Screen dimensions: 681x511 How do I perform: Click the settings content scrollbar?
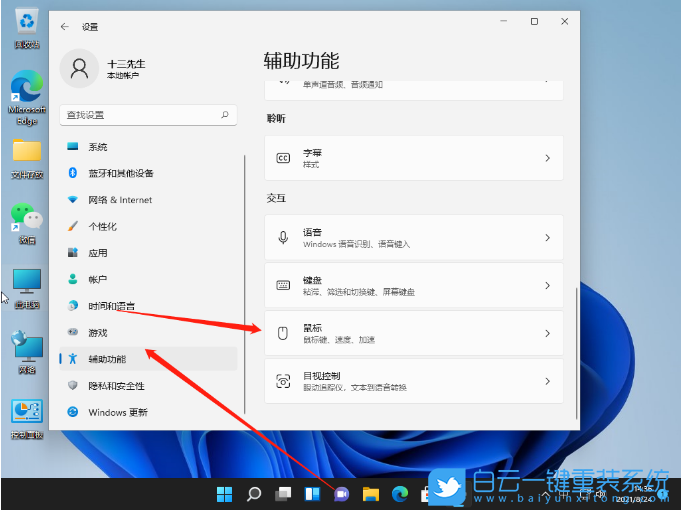(x=577, y=353)
